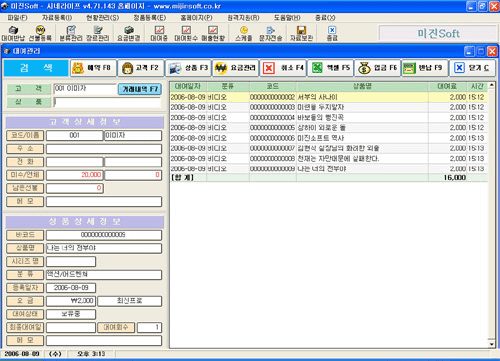Click the 종료 icon in the top toolbar
Image resolution: width=500 pixels, height=361 pixels.
(x=332, y=34)
